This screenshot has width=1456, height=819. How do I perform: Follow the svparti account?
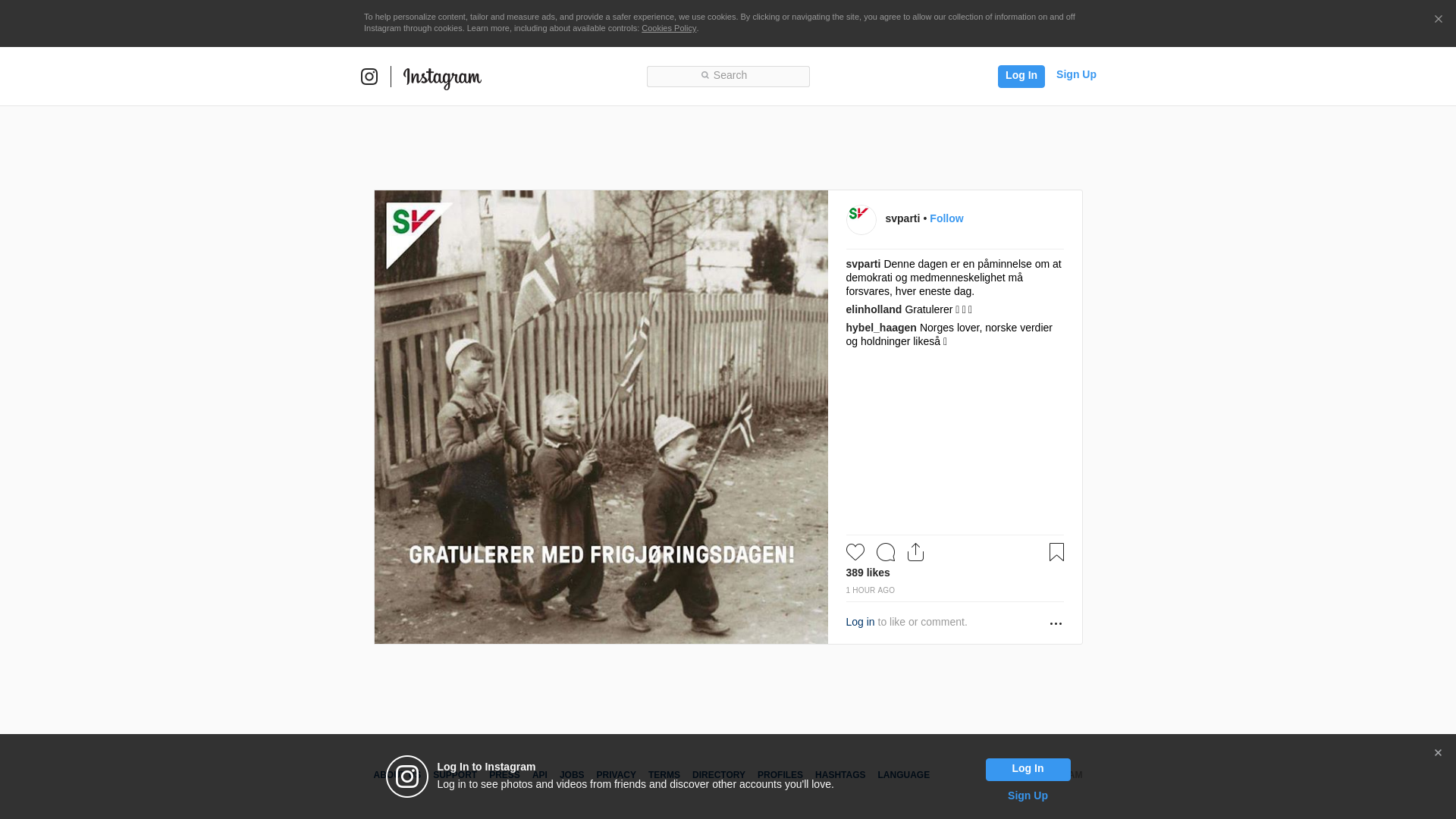[946, 218]
